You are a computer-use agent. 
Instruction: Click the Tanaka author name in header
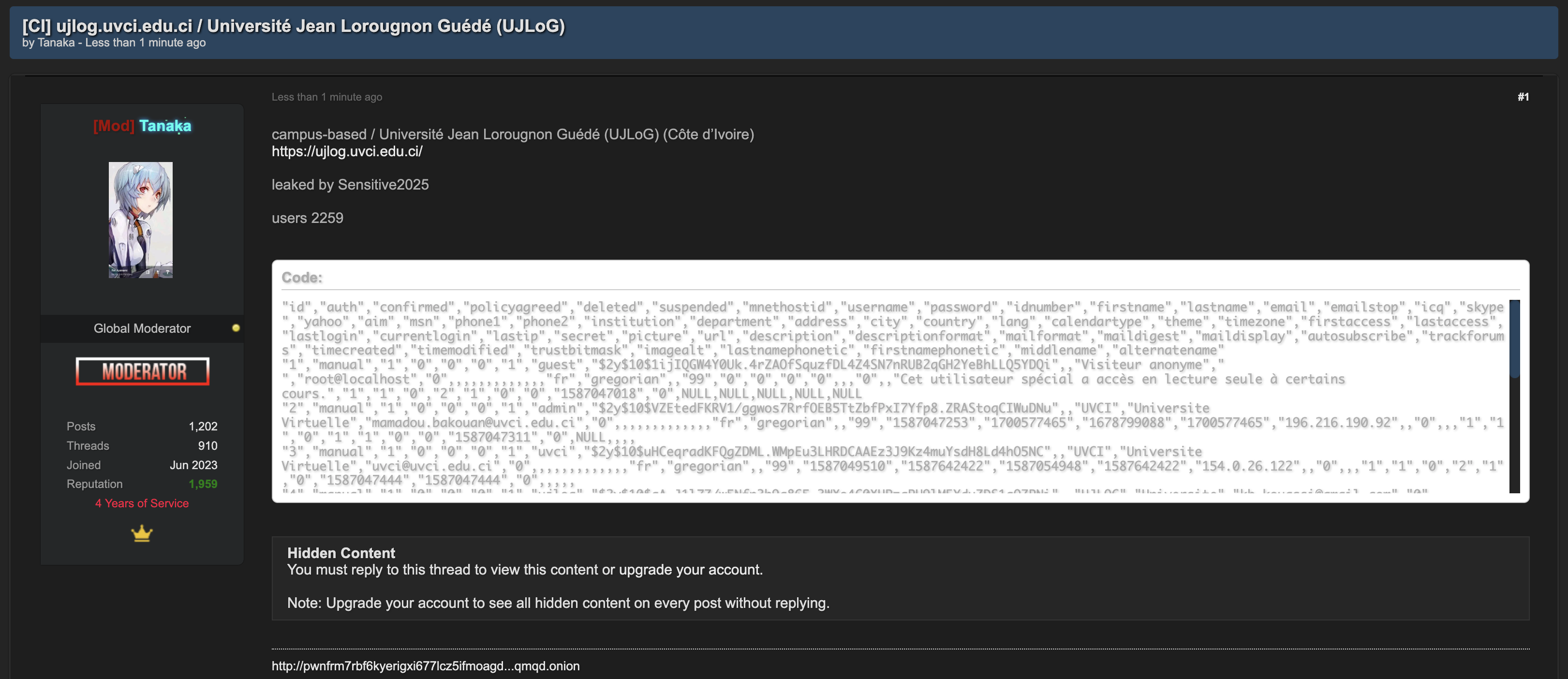pos(56,43)
